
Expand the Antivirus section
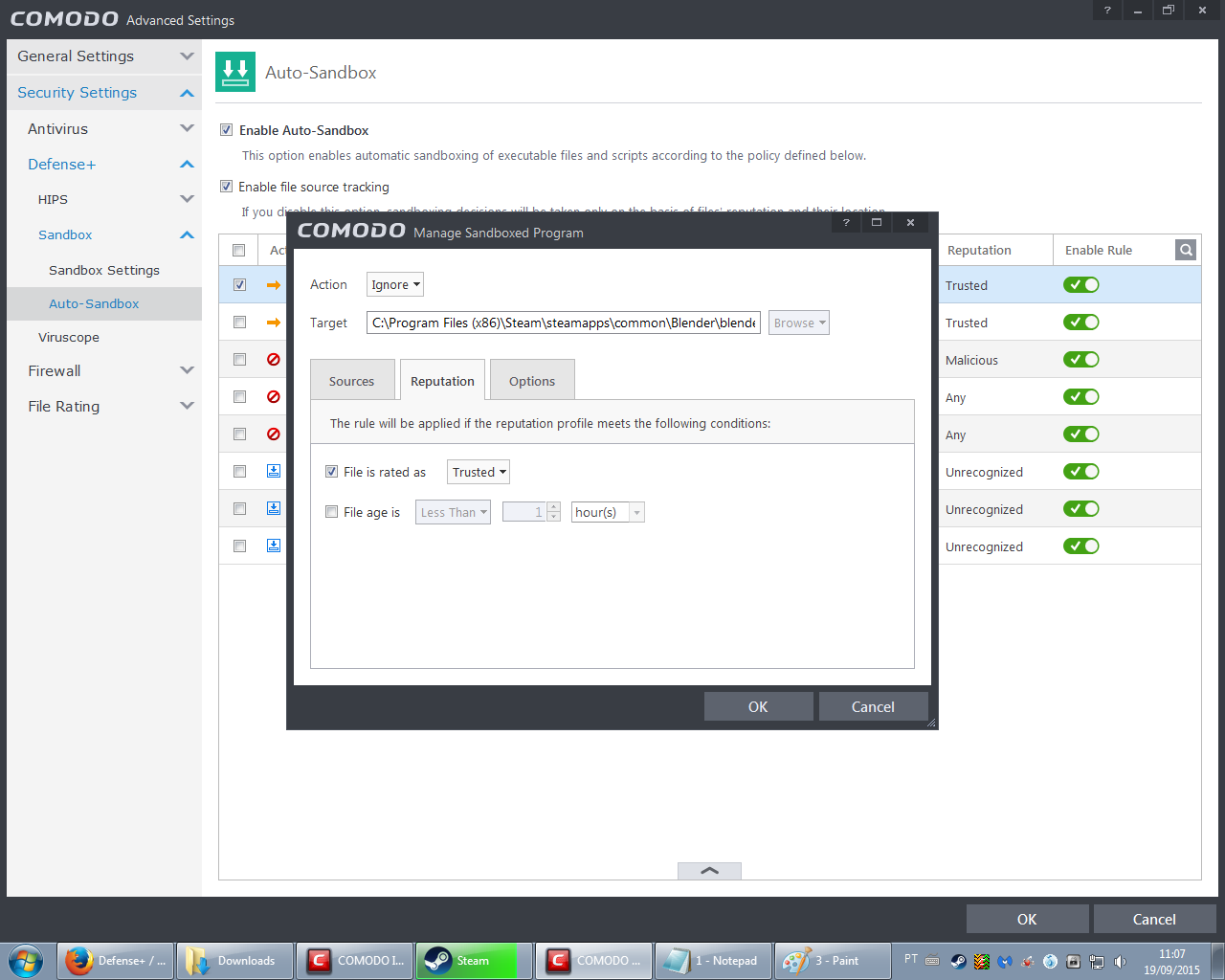tap(104, 128)
